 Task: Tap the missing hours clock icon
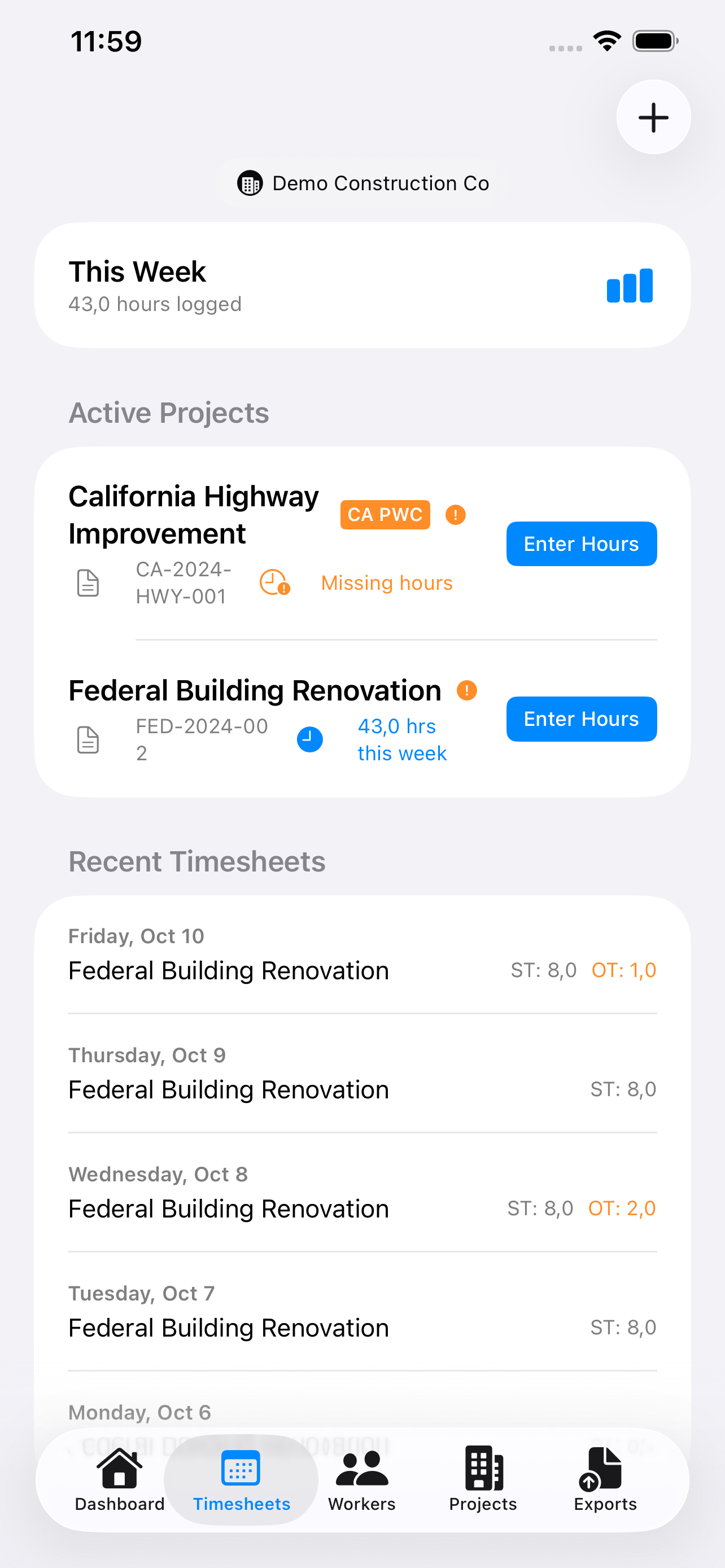click(274, 582)
